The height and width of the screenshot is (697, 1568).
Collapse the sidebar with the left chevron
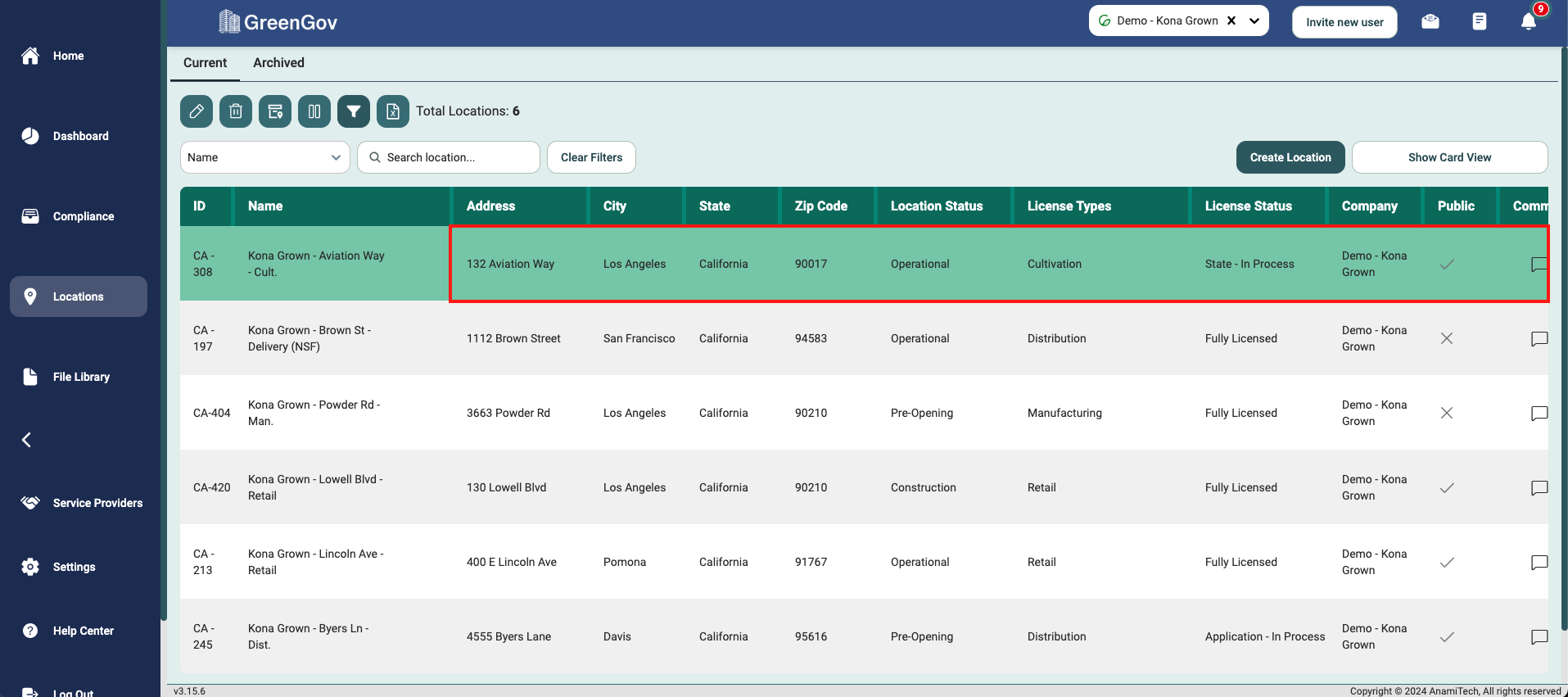click(27, 441)
